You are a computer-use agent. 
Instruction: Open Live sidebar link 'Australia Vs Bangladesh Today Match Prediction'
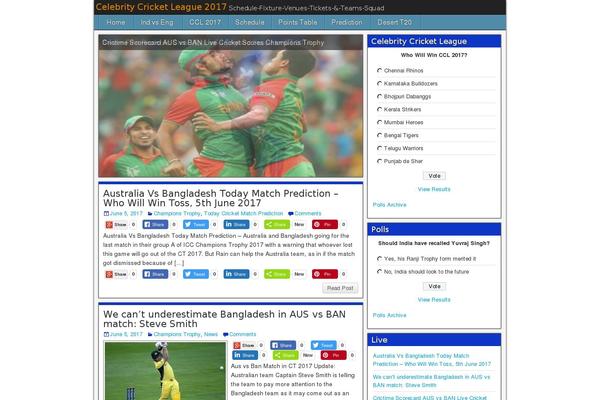tap(432, 360)
